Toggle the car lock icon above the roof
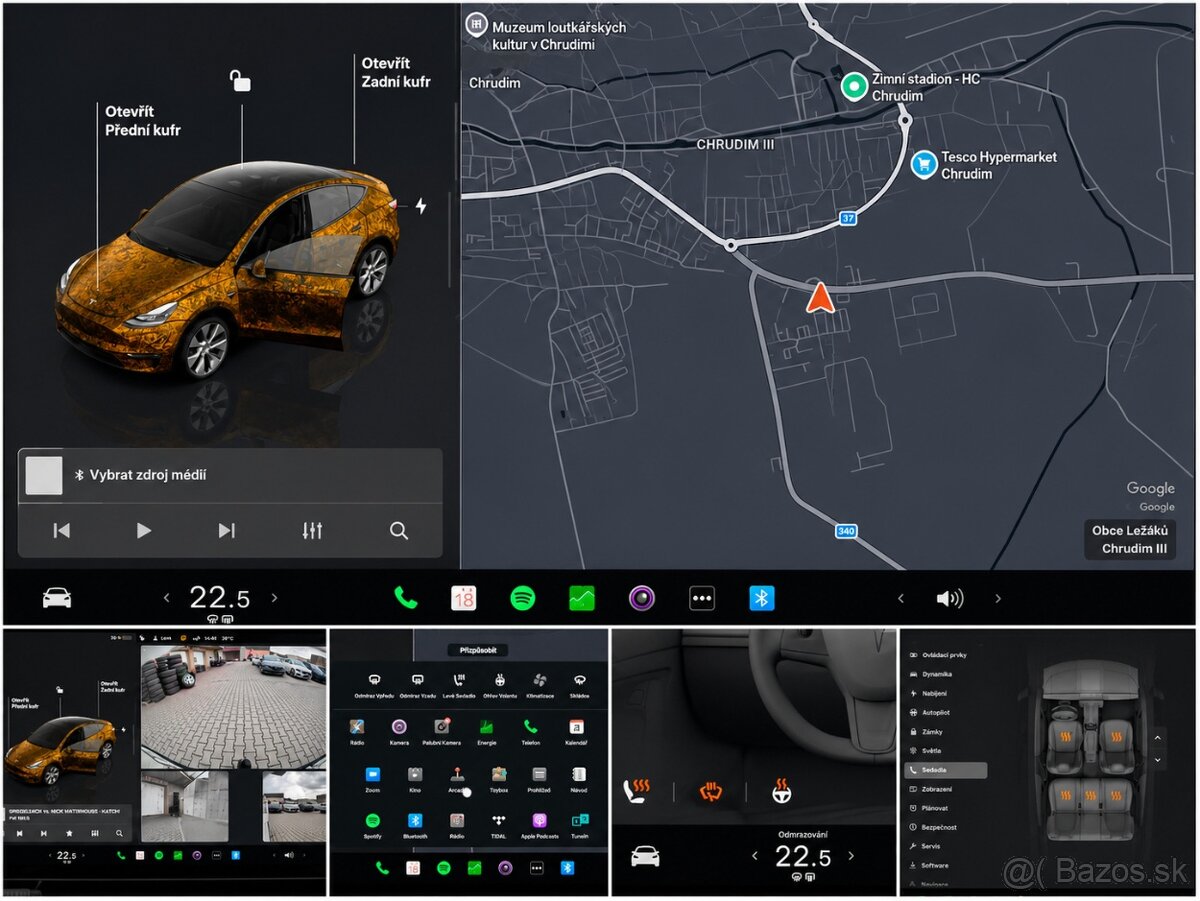 coord(240,80)
